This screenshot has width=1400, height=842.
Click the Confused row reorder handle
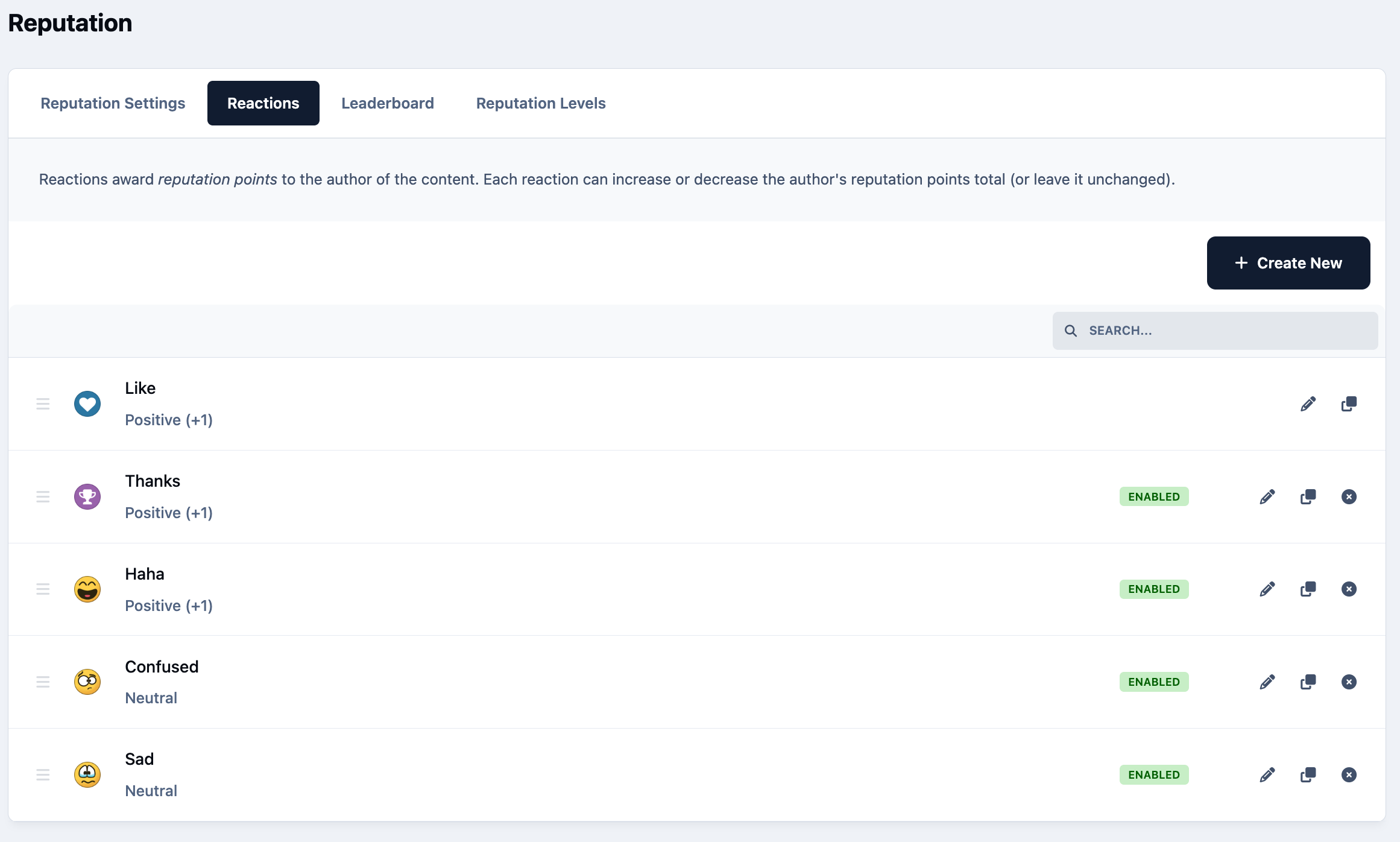click(x=43, y=682)
